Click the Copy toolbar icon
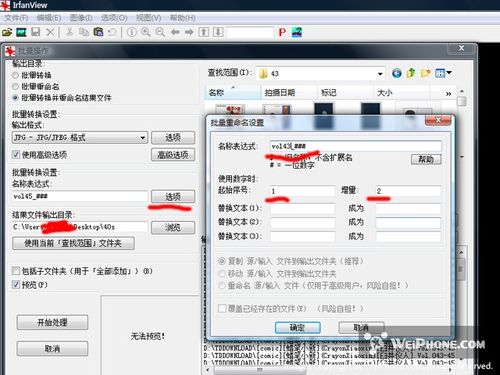Screen dimensions: 500x375 [x=84, y=32]
